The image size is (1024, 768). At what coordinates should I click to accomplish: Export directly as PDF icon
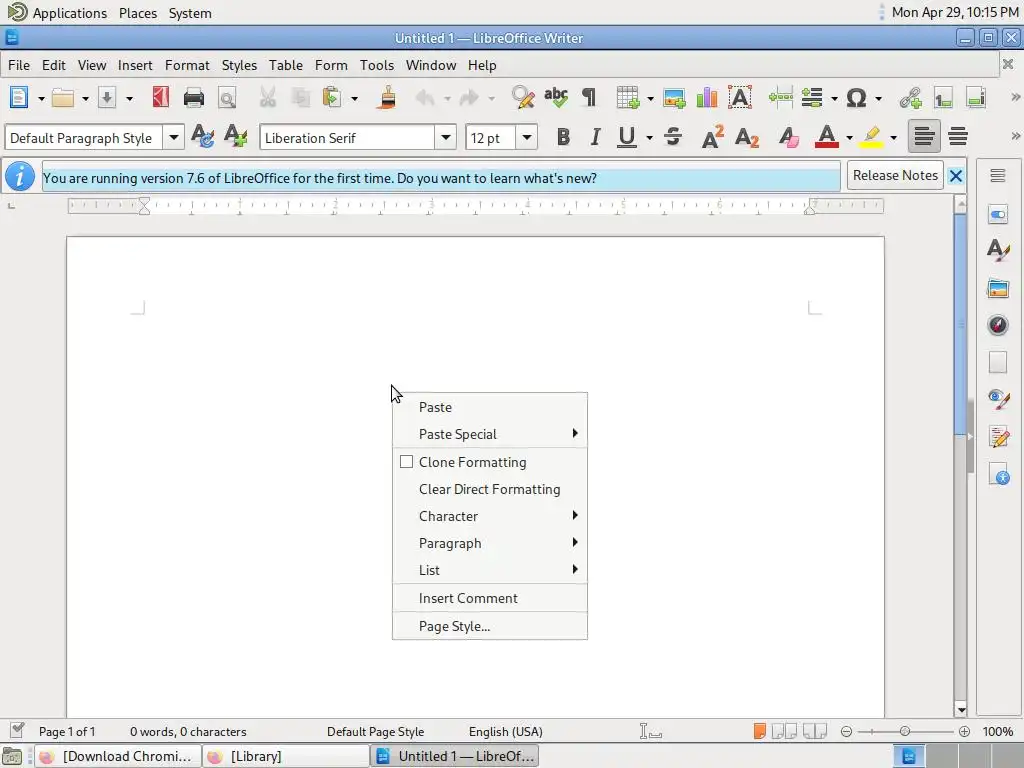coord(161,98)
